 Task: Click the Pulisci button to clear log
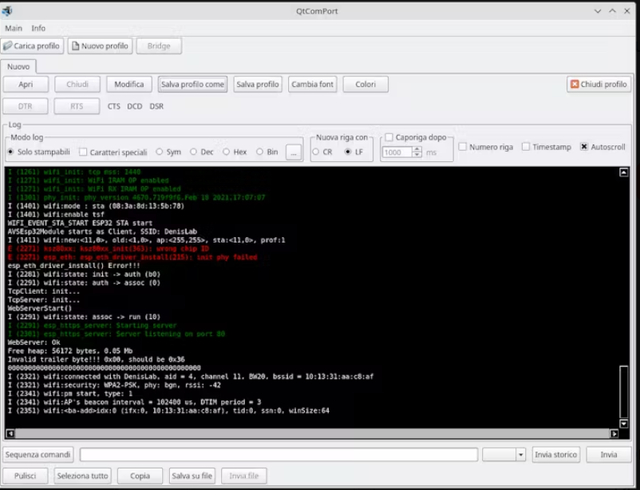[25, 476]
